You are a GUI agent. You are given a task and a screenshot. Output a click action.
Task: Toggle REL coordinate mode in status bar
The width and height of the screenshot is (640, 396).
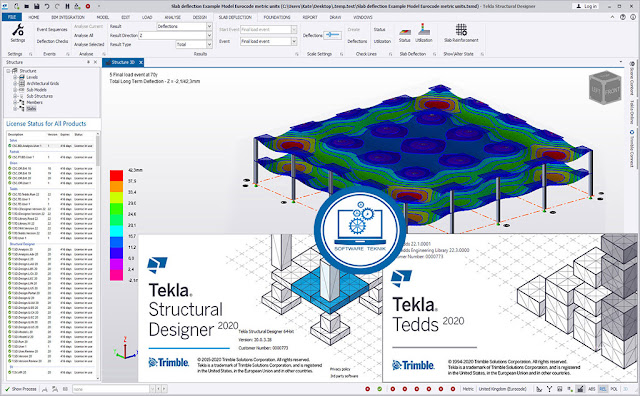coord(603,389)
